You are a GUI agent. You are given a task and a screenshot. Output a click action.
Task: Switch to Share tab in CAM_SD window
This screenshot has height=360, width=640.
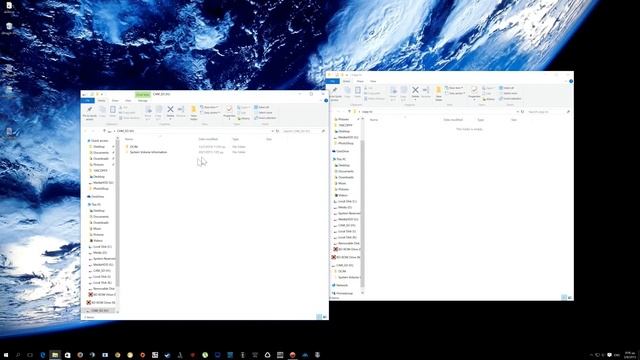click(x=115, y=100)
